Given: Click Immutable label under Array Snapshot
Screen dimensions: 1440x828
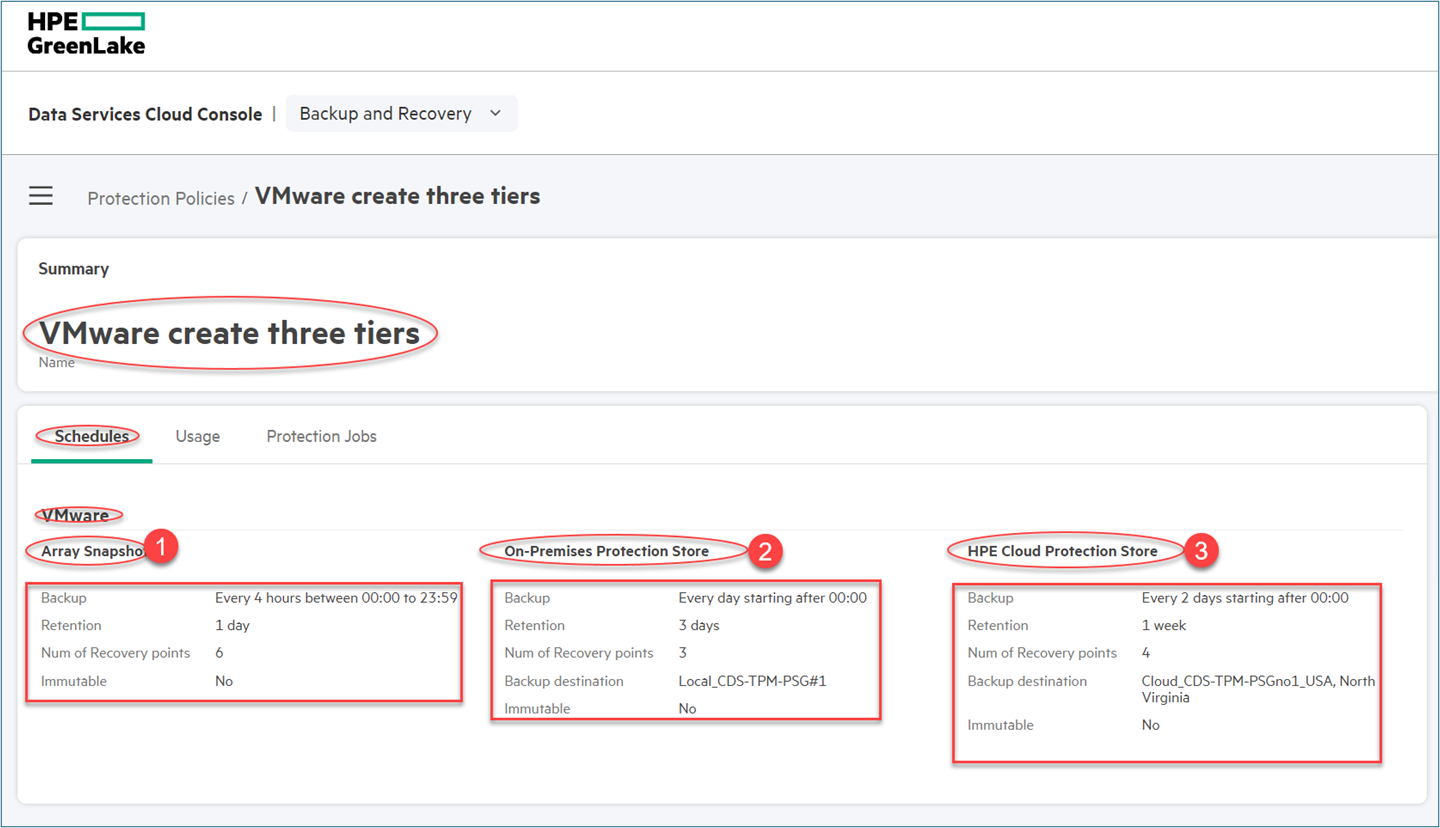Looking at the screenshot, I should (74, 681).
